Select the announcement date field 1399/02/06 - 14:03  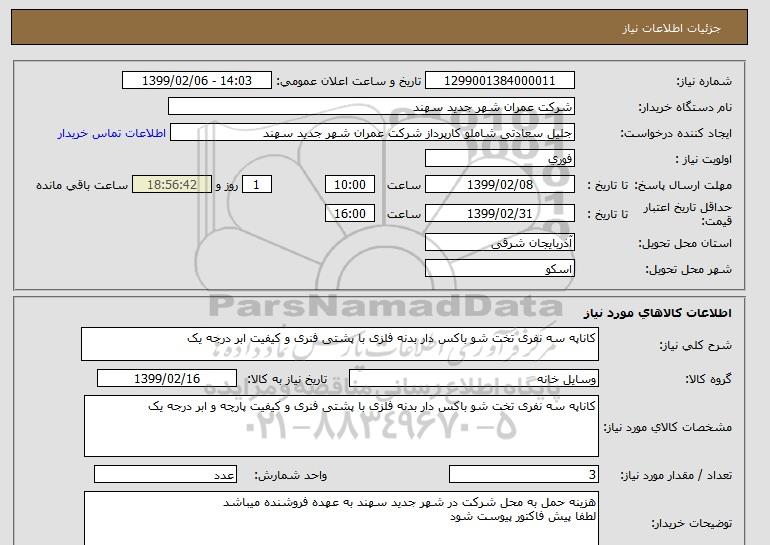coord(196,81)
